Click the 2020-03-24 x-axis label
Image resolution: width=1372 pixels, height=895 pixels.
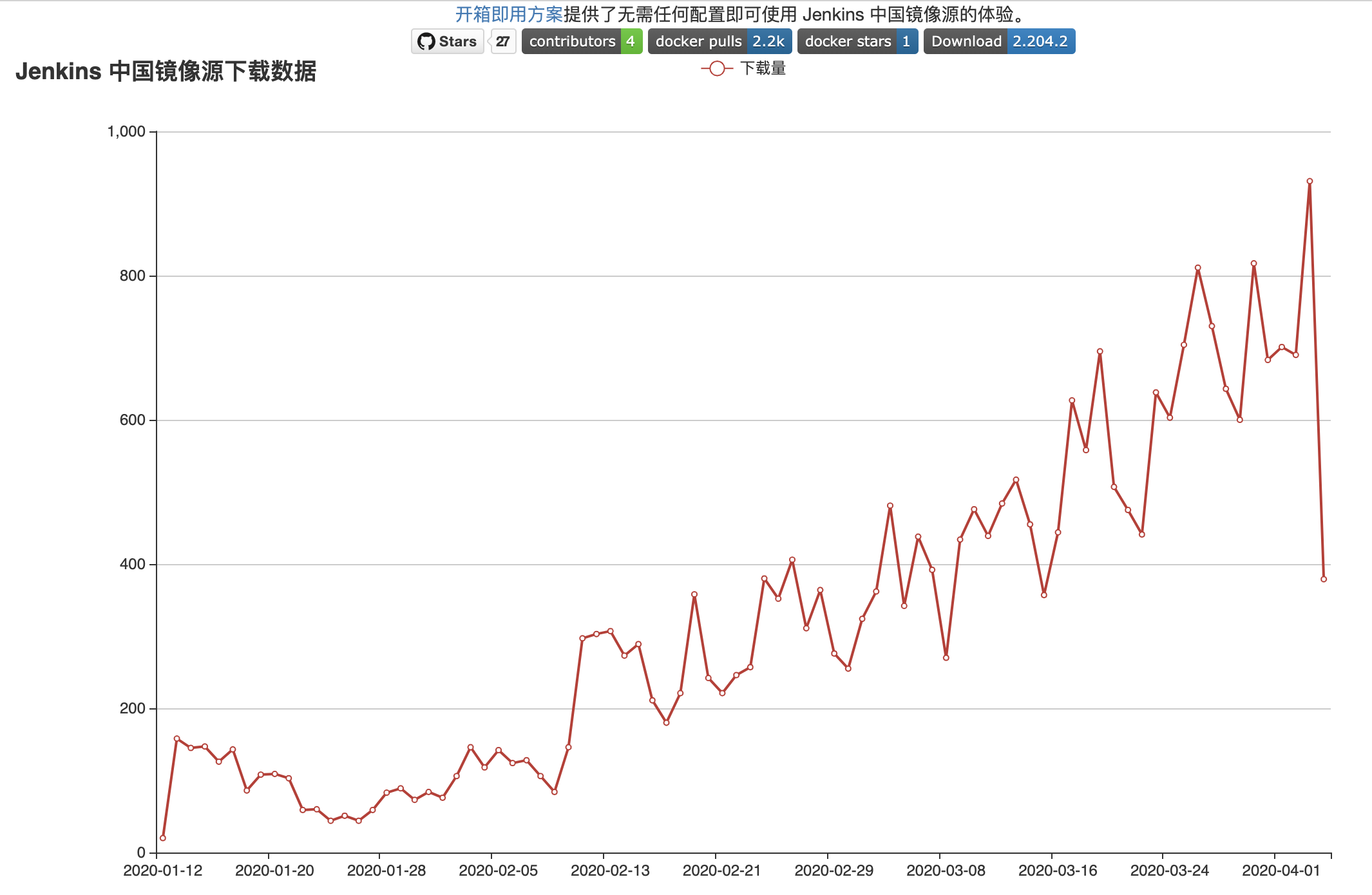pyautogui.click(x=1170, y=871)
